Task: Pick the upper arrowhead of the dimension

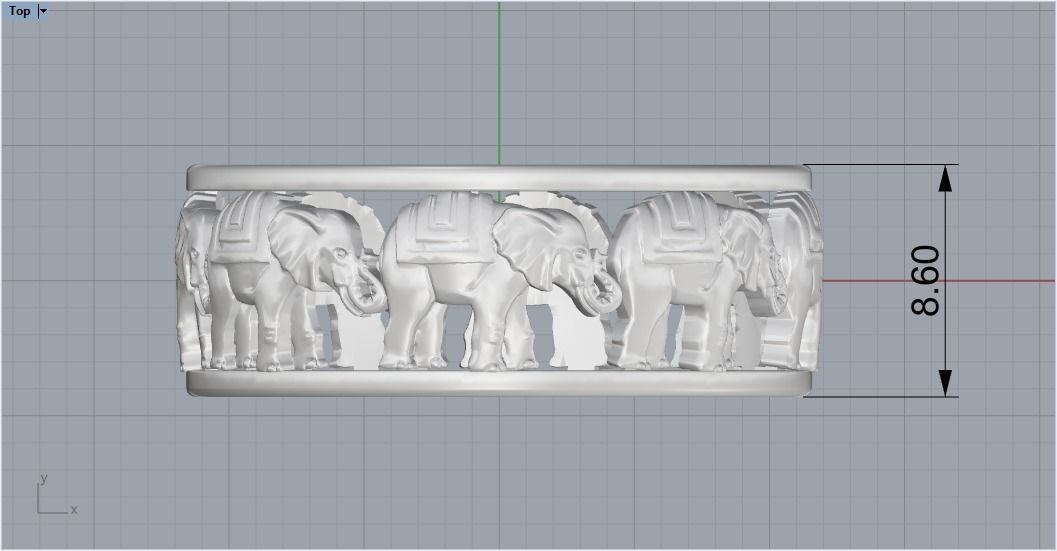Action: pos(945,179)
